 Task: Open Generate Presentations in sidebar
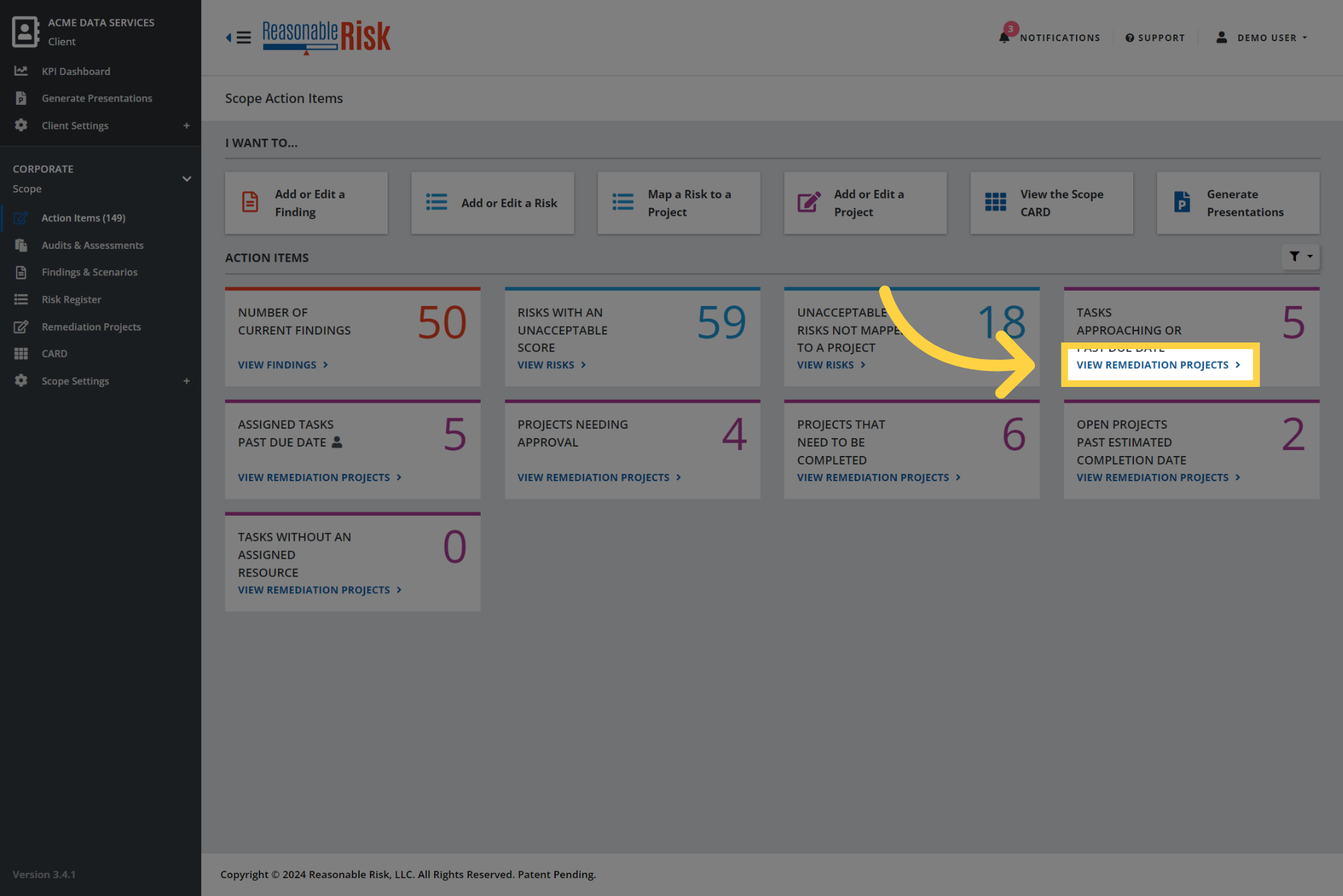97,98
